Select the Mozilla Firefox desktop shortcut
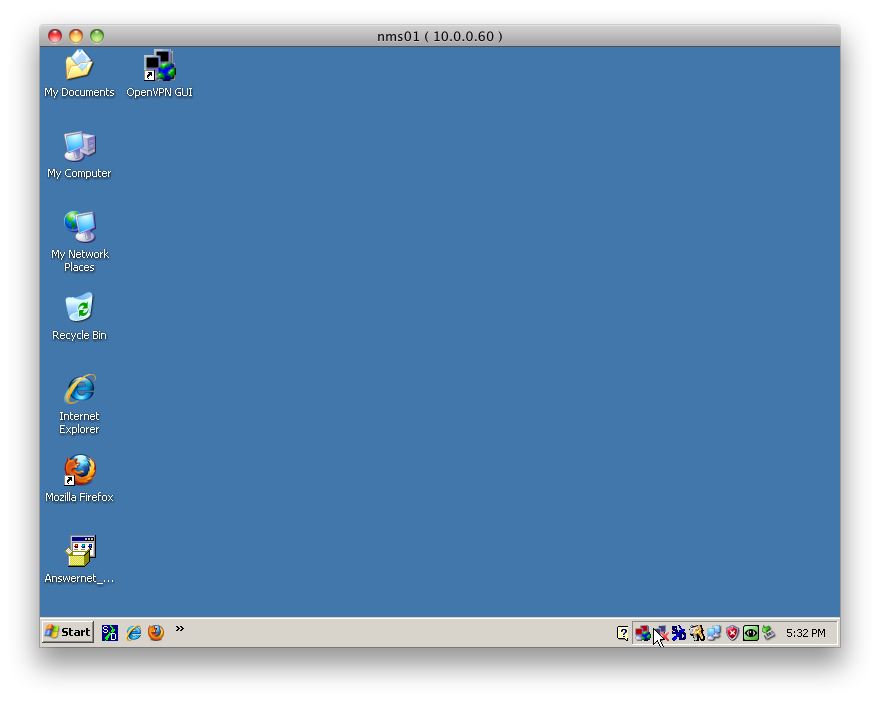Image resolution: width=880 pixels, height=702 pixels. (79, 479)
